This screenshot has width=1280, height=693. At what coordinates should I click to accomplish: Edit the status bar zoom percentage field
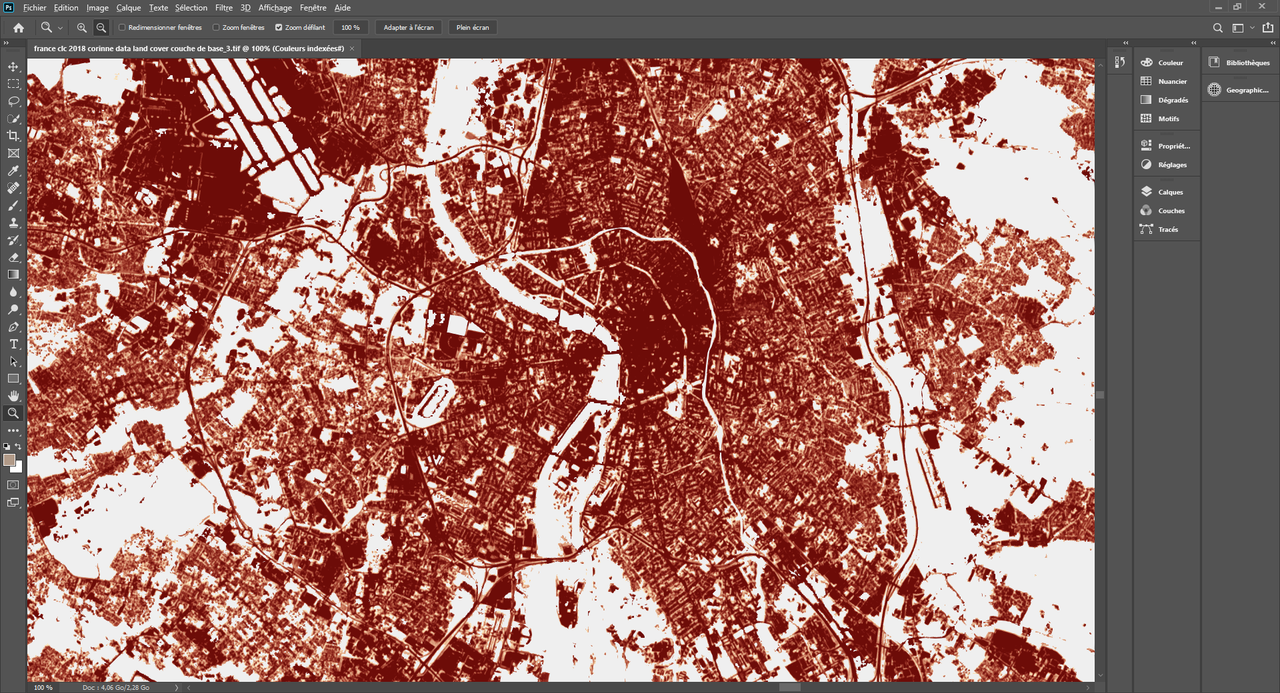[x=43, y=687]
